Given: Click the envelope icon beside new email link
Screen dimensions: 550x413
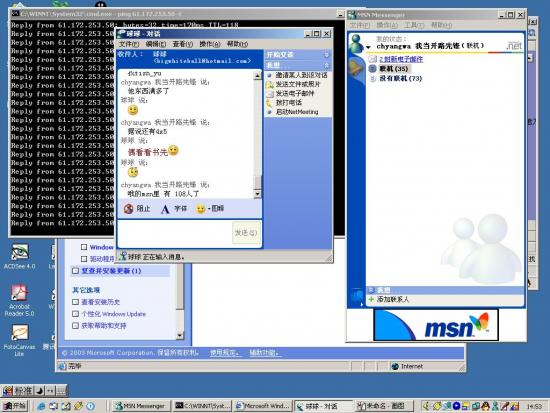Looking at the screenshot, I should pyautogui.click(x=373, y=59).
